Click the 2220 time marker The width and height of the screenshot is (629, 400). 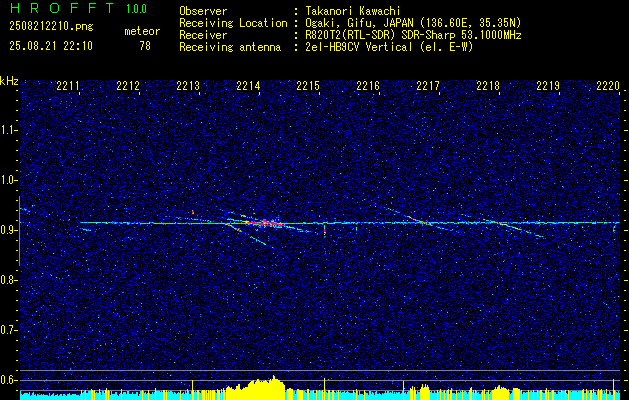pos(608,85)
